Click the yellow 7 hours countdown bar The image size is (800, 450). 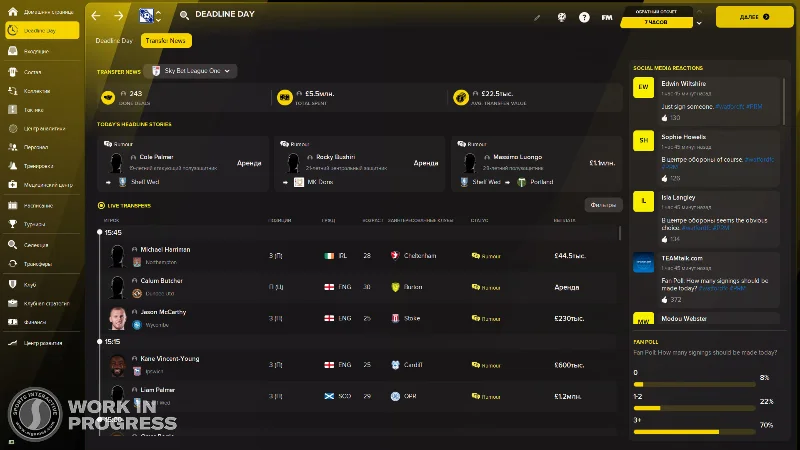click(x=656, y=22)
